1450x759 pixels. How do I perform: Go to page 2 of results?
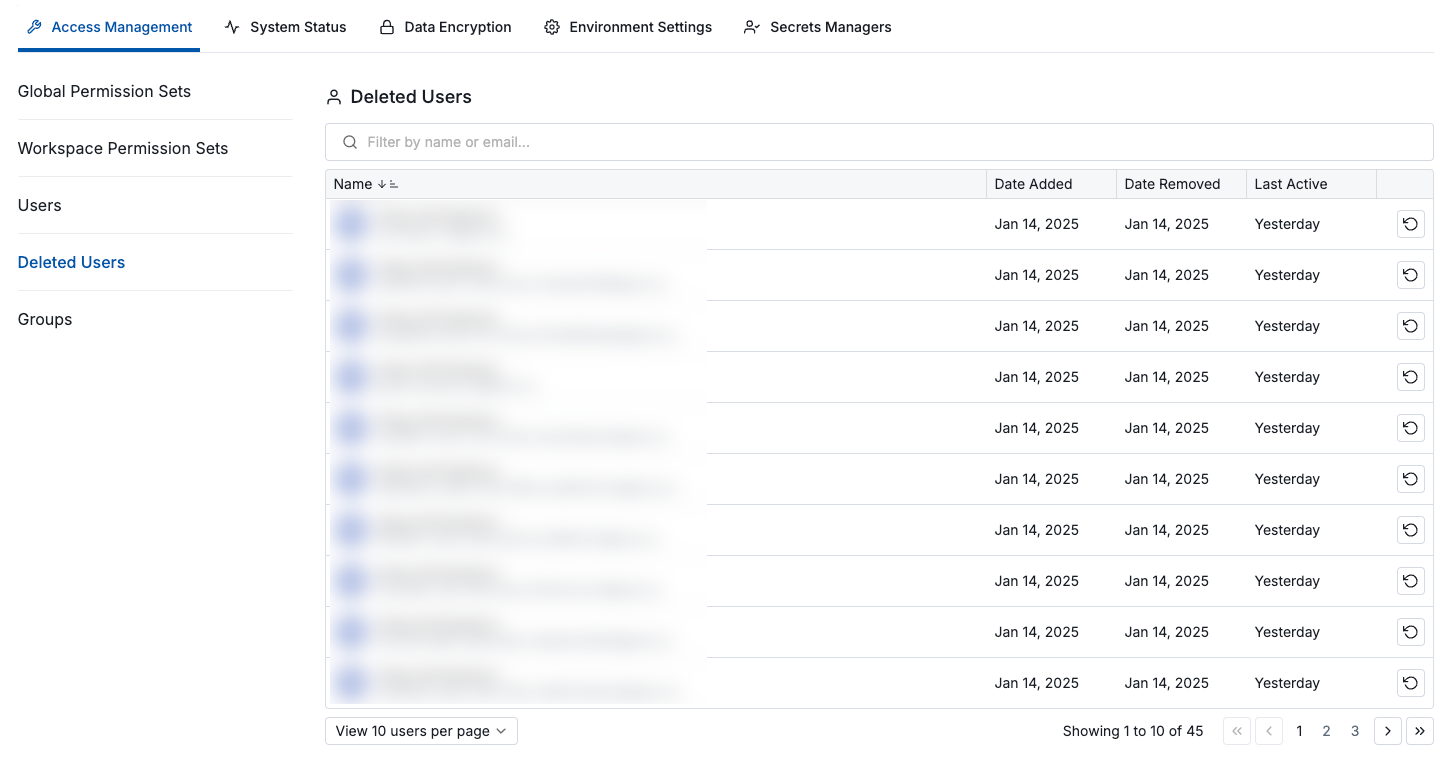pos(1326,731)
